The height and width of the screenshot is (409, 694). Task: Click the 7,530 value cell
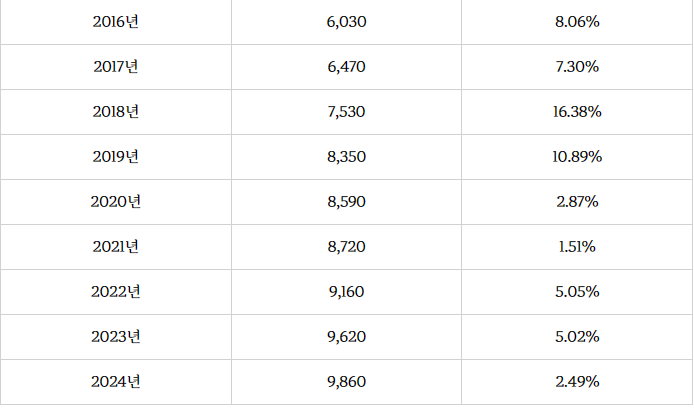click(x=346, y=112)
